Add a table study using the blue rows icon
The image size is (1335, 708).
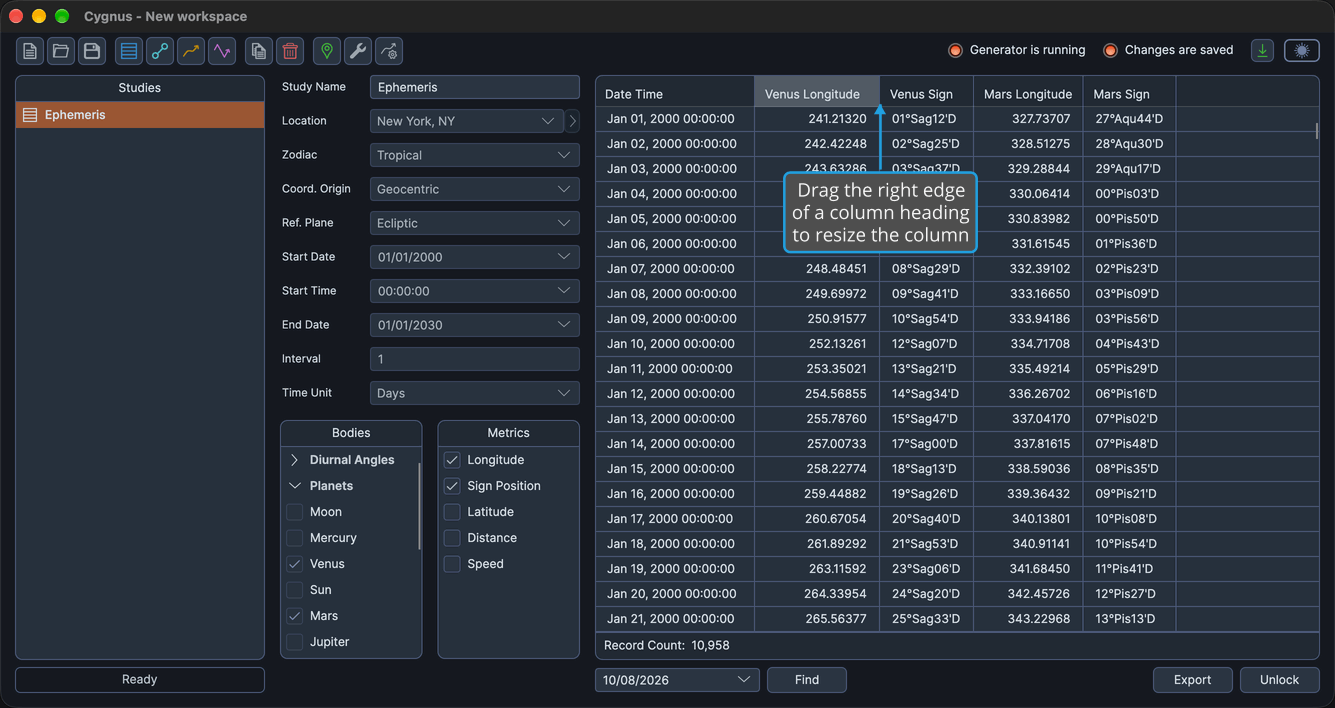click(x=129, y=51)
